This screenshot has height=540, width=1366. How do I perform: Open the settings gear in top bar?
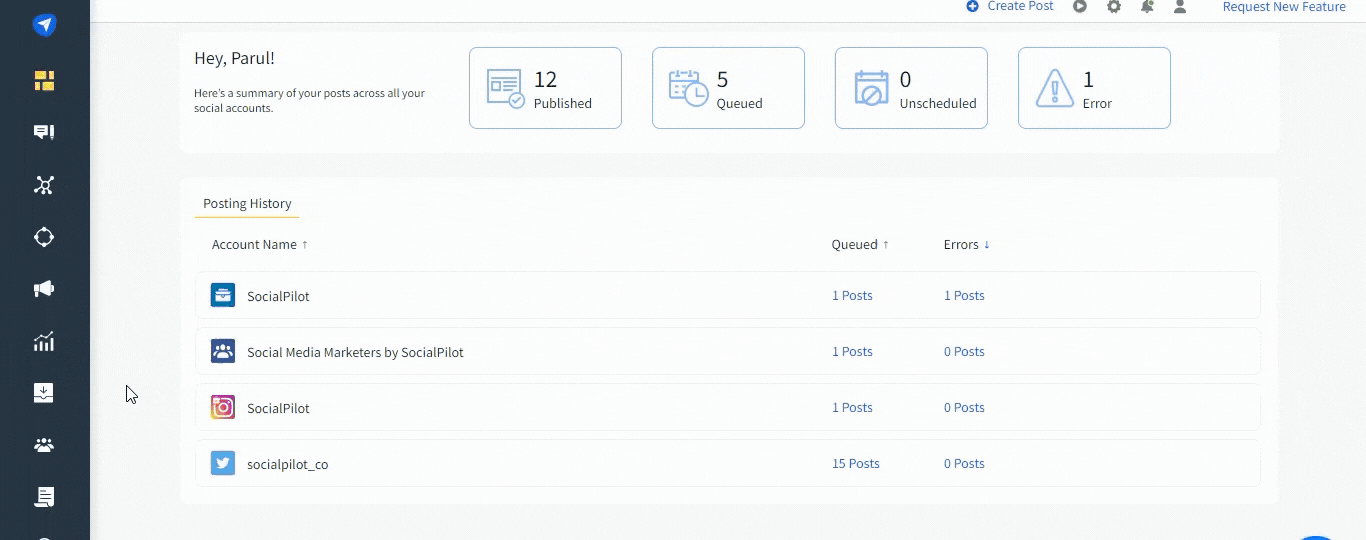pos(1114,7)
